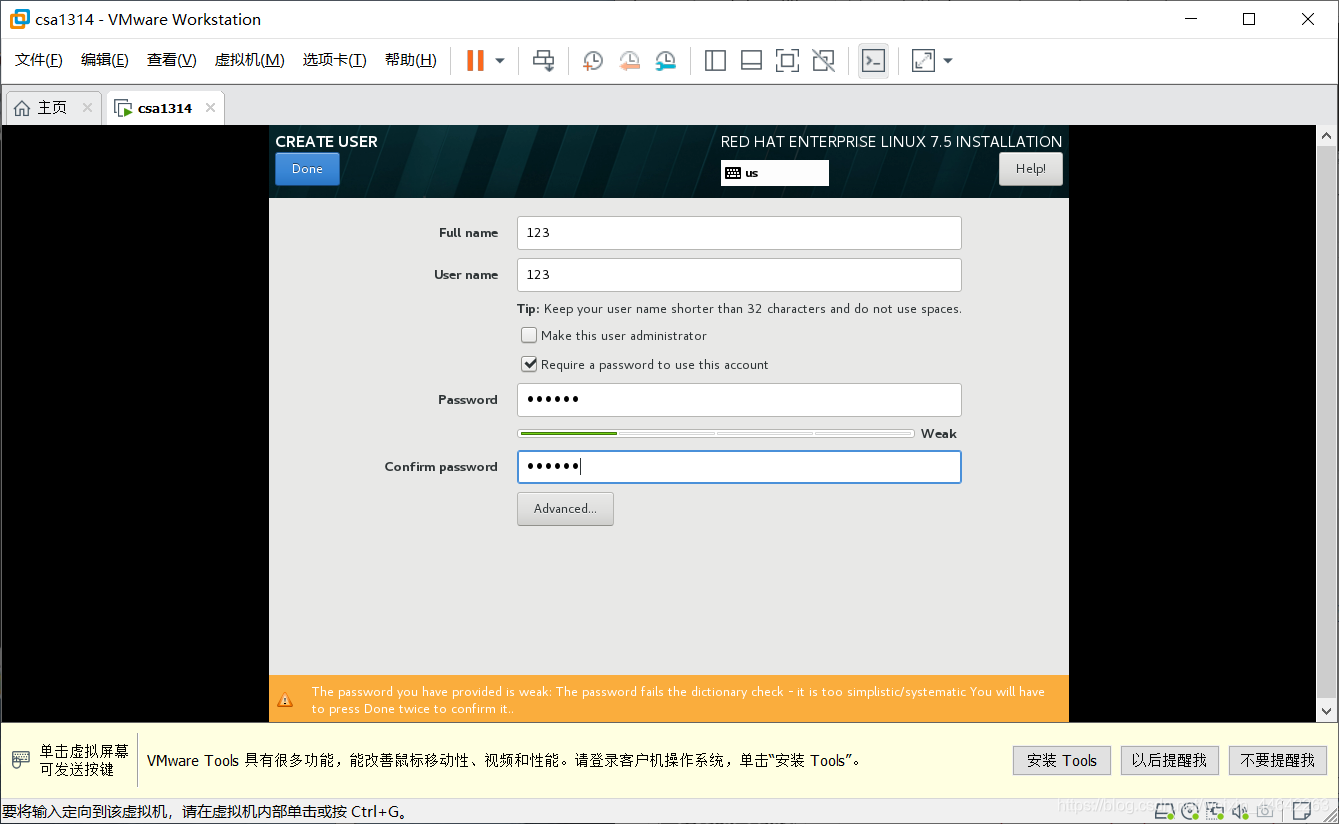Image resolution: width=1339 pixels, height=824 pixels.
Task: Open the stretch display dropdown arrow
Action: (948, 61)
